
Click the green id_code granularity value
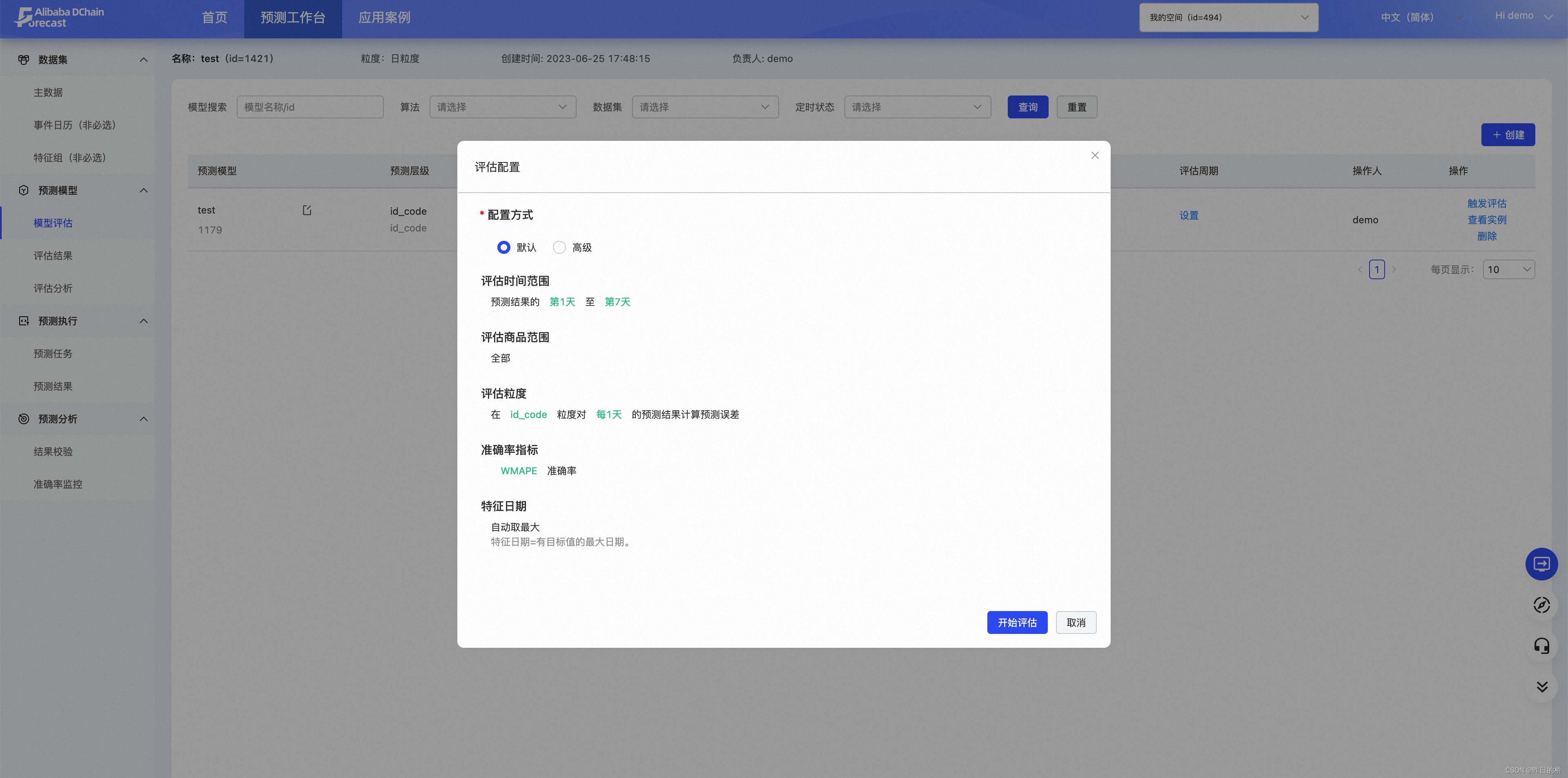(528, 414)
